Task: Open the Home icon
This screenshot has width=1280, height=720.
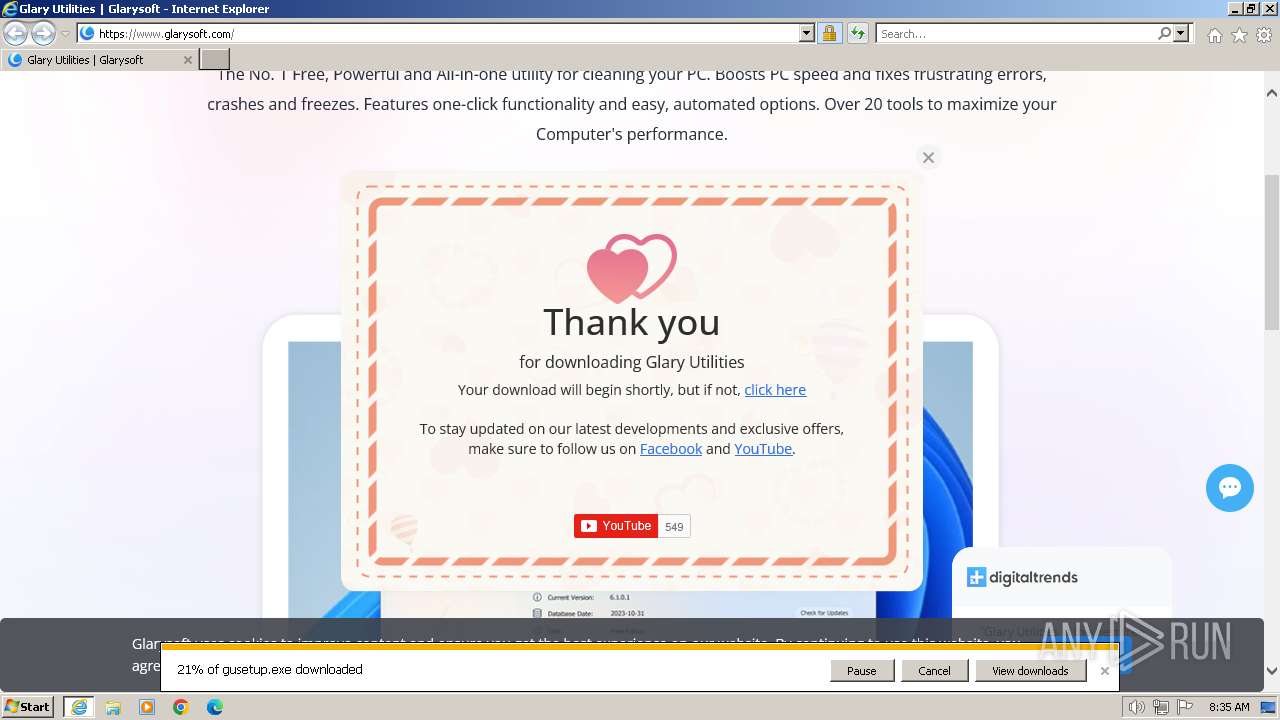Action: [x=1214, y=35]
